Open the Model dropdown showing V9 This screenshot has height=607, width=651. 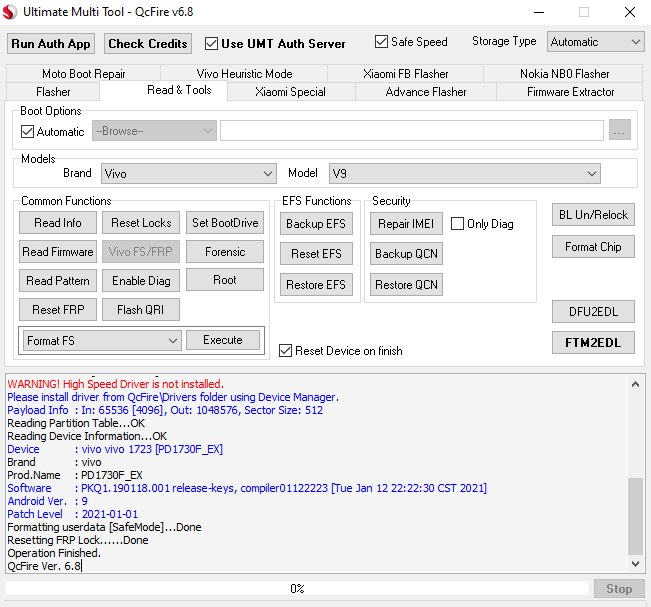tap(465, 174)
